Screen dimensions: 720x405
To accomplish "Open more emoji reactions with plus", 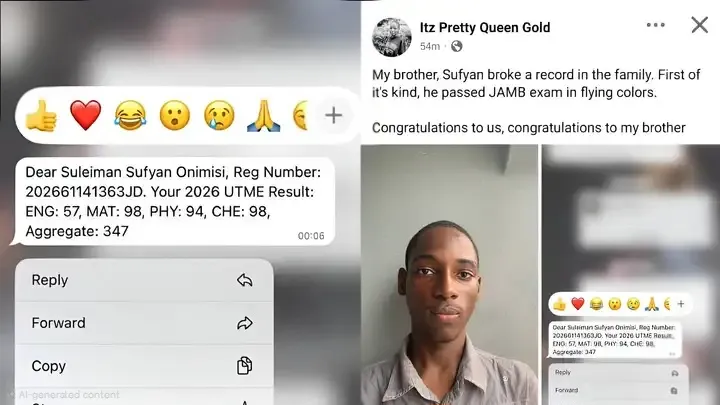I will click(333, 115).
